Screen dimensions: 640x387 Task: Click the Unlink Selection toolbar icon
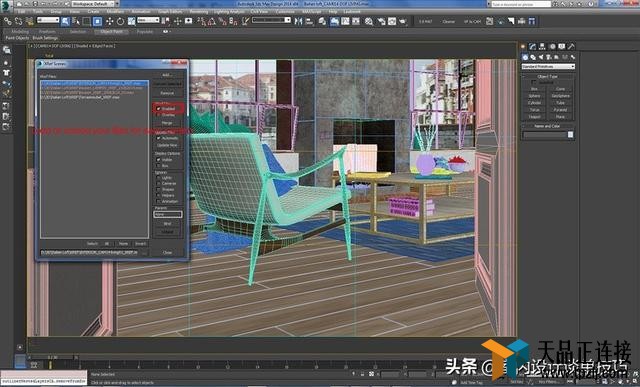coord(18,21)
